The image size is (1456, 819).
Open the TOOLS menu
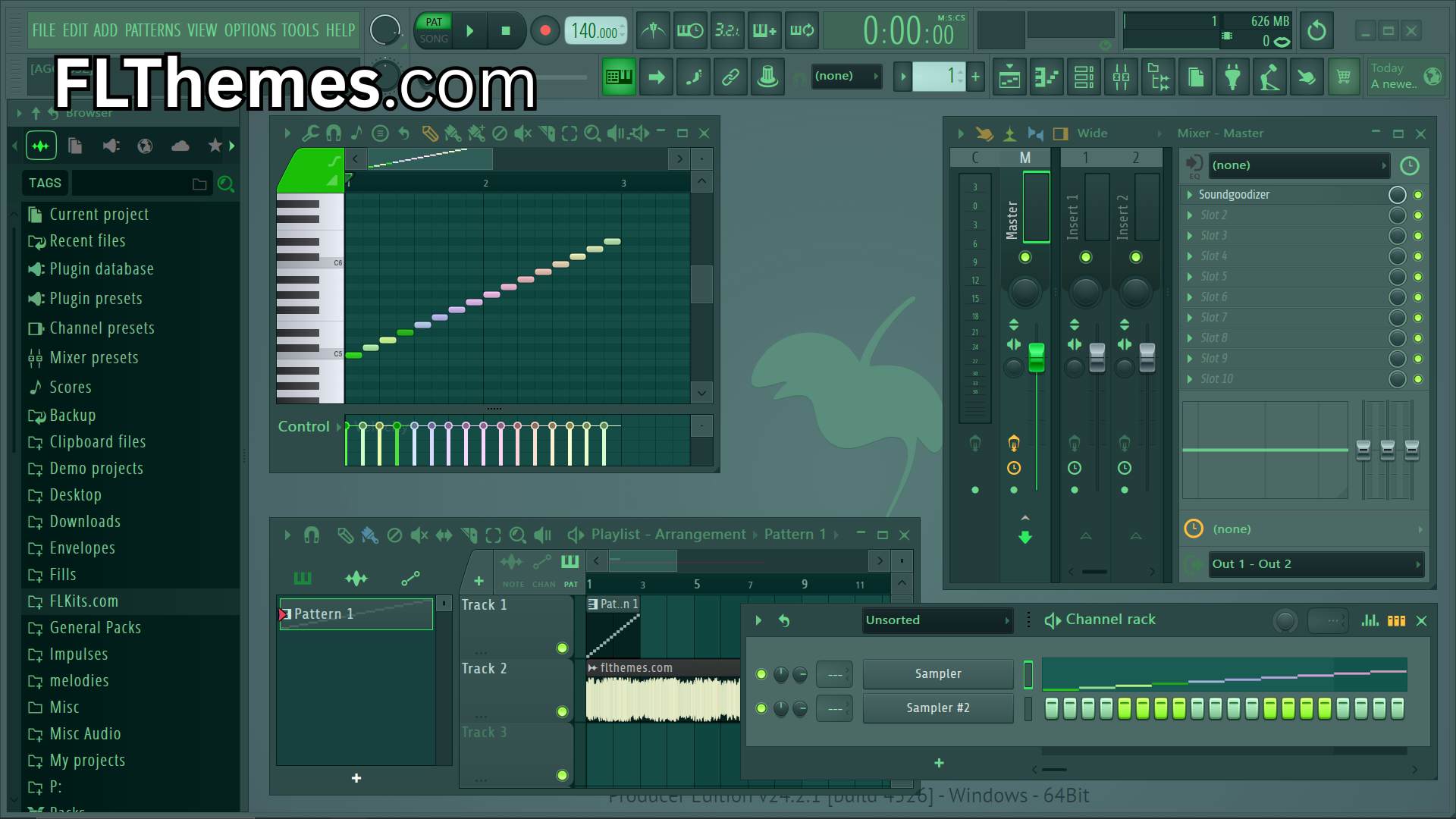300,30
